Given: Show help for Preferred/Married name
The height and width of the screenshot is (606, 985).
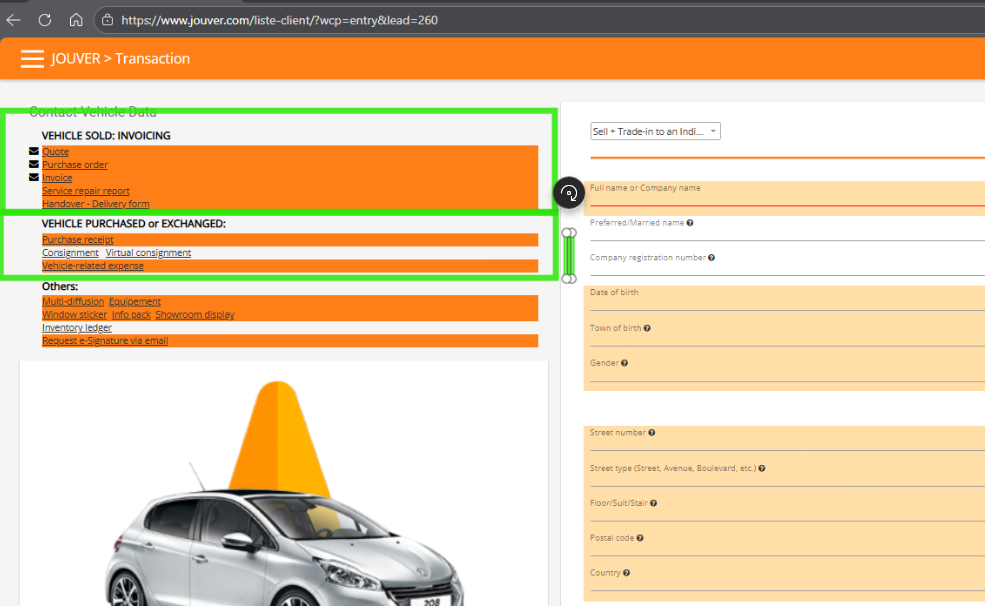Looking at the screenshot, I should [690, 223].
